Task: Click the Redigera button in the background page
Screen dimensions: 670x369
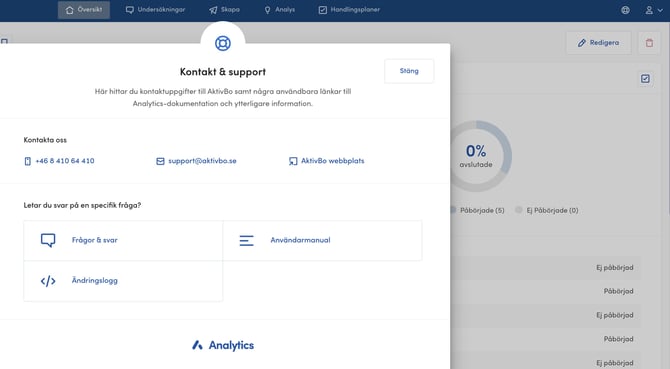Action: point(598,43)
